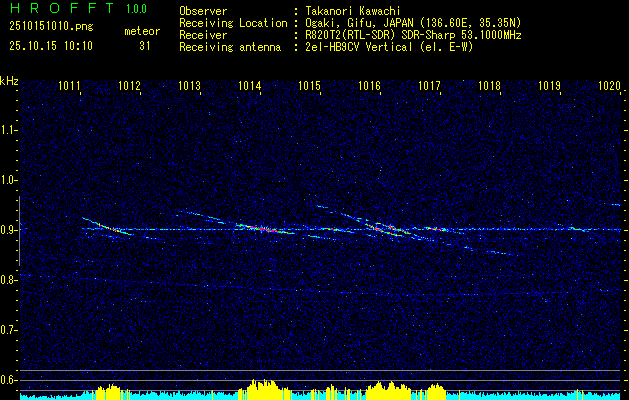This screenshot has height=400, width=629.
Task: Click the 1012 time axis marker
Action: pyautogui.click(x=129, y=85)
